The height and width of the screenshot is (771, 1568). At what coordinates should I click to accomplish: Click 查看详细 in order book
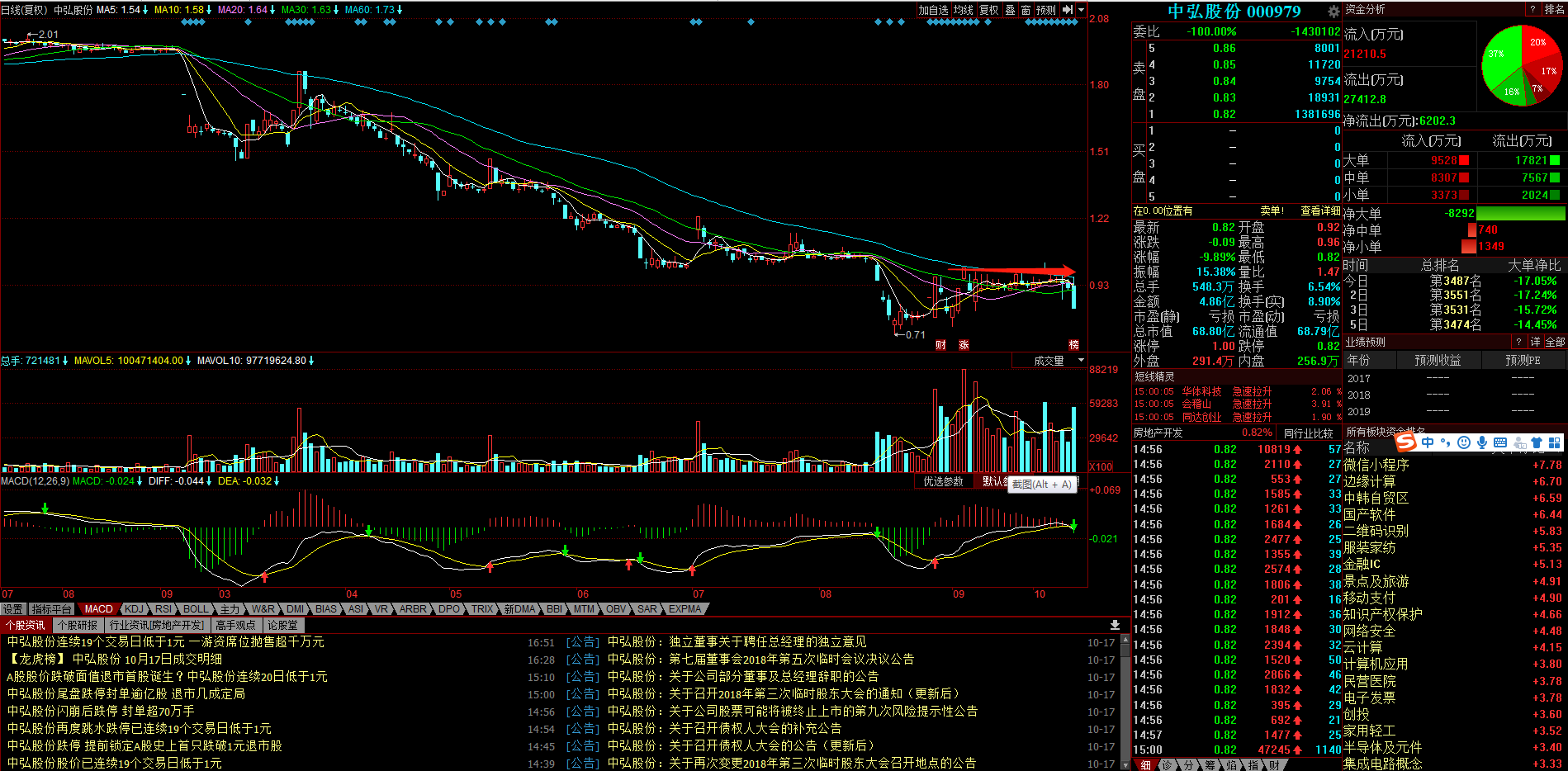pyautogui.click(x=1320, y=211)
